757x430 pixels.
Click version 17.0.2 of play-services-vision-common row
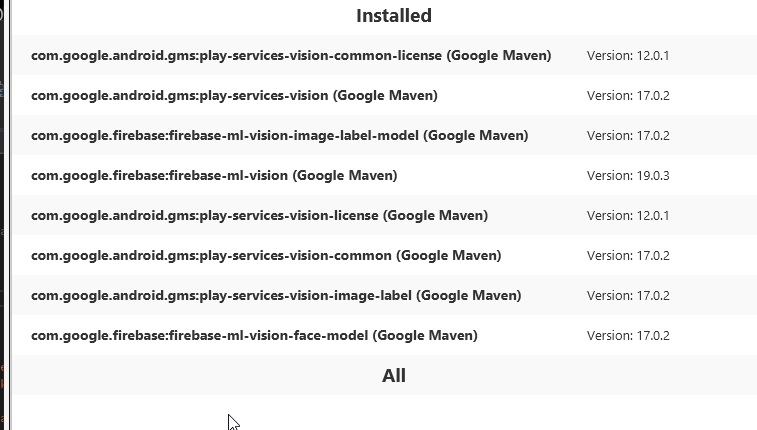point(627,256)
